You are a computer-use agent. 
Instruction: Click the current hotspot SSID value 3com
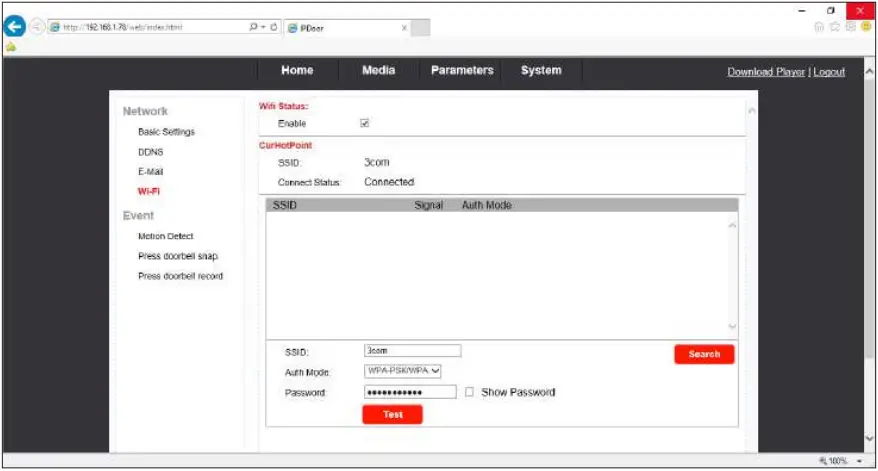(x=377, y=162)
